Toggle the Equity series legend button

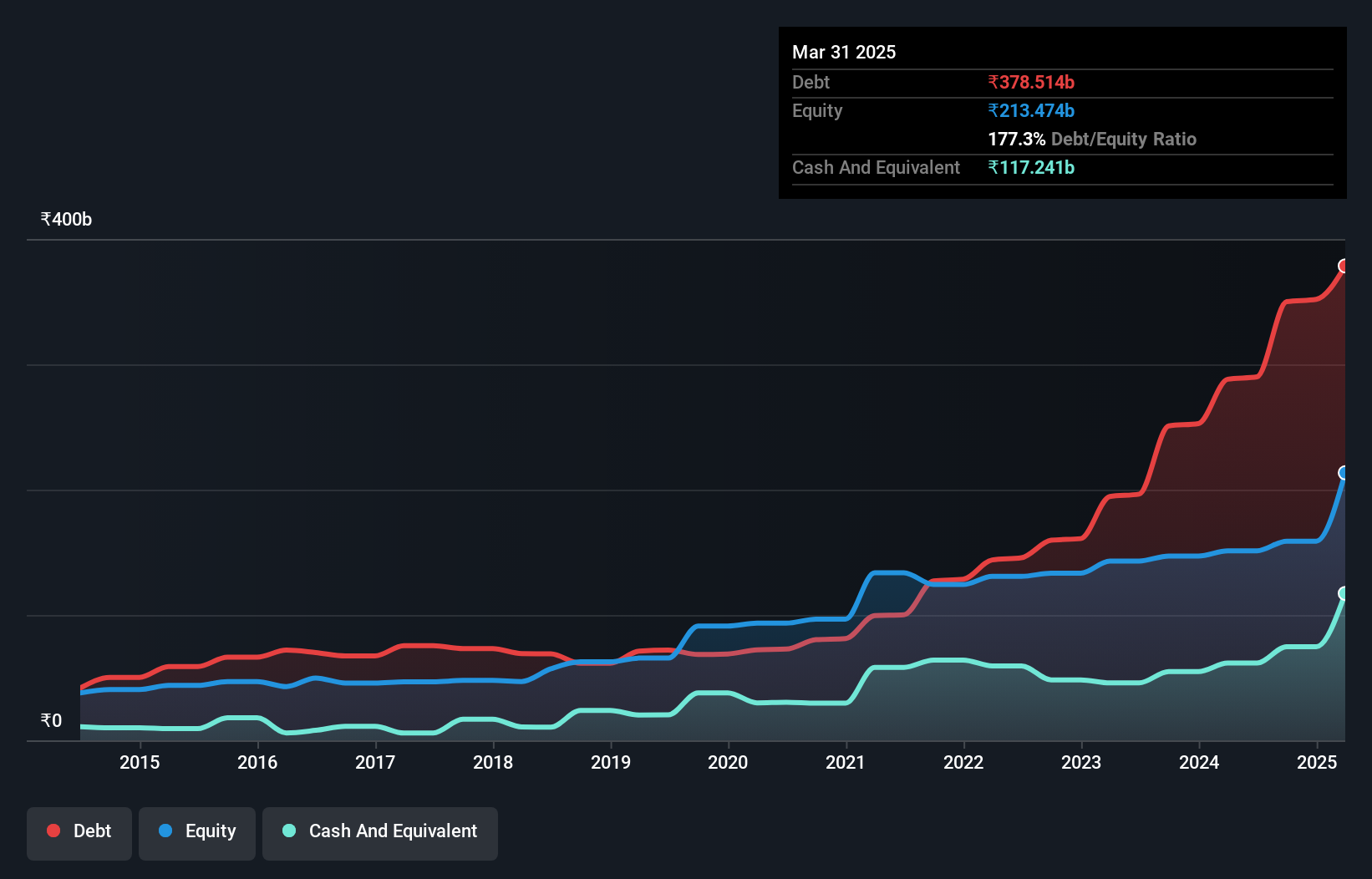pyautogui.click(x=197, y=833)
